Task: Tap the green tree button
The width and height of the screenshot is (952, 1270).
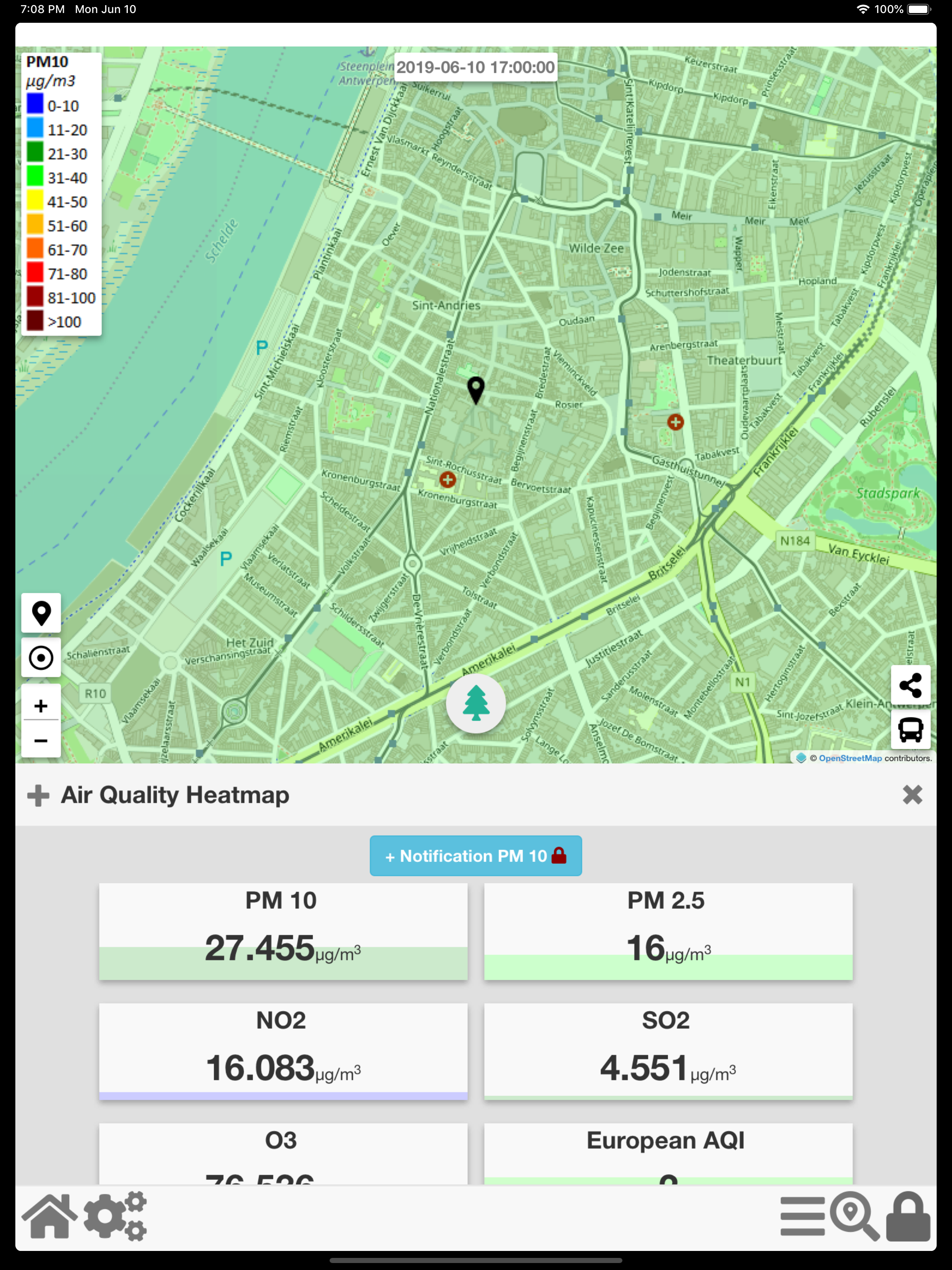Action: (476, 703)
